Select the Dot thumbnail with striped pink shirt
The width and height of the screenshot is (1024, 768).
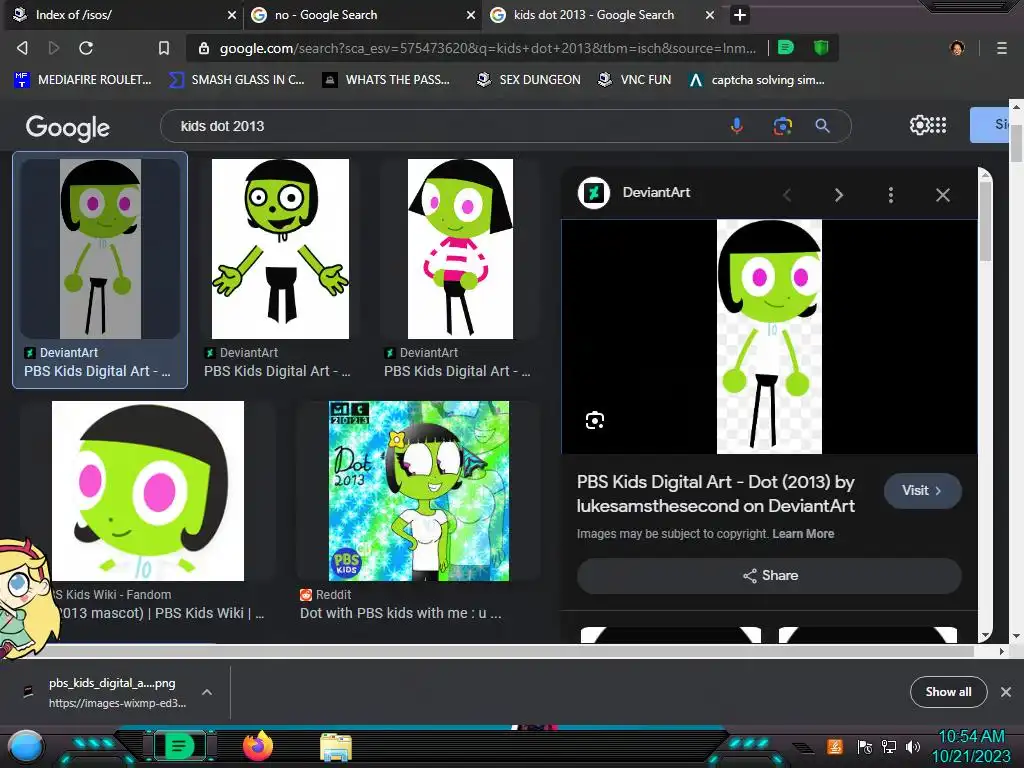pyautogui.click(x=460, y=249)
